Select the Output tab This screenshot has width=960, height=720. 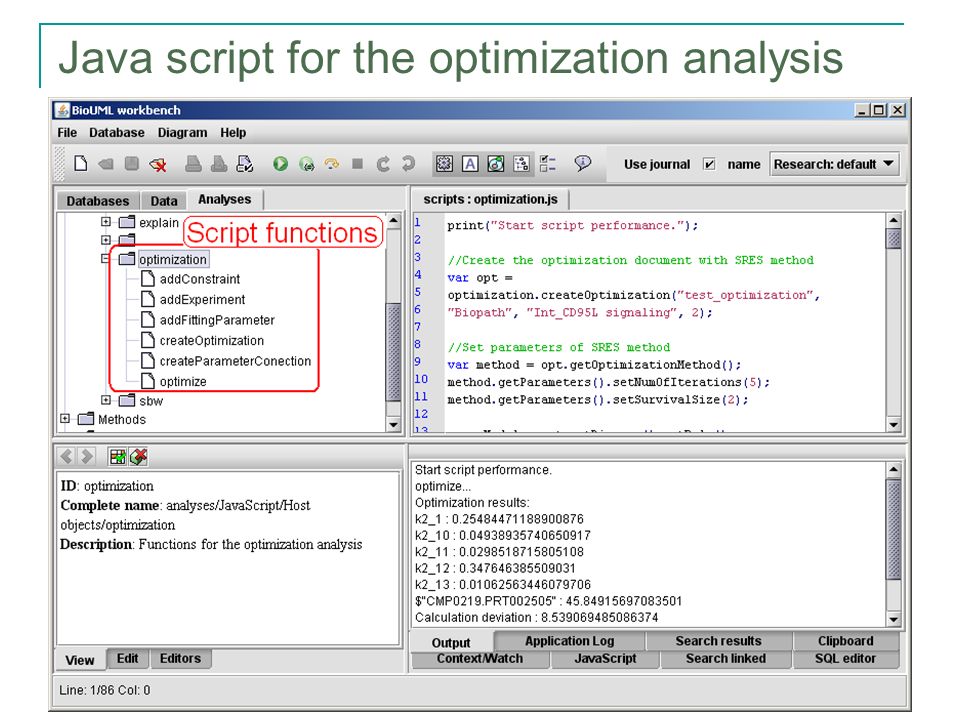tap(451, 642)
